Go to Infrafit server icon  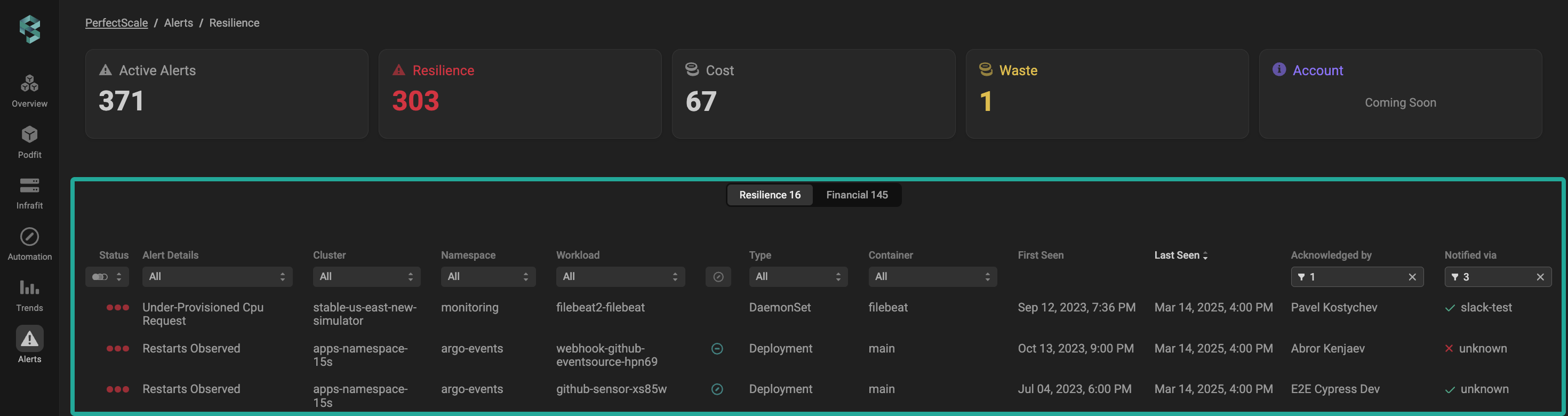(x=29, y=185)
